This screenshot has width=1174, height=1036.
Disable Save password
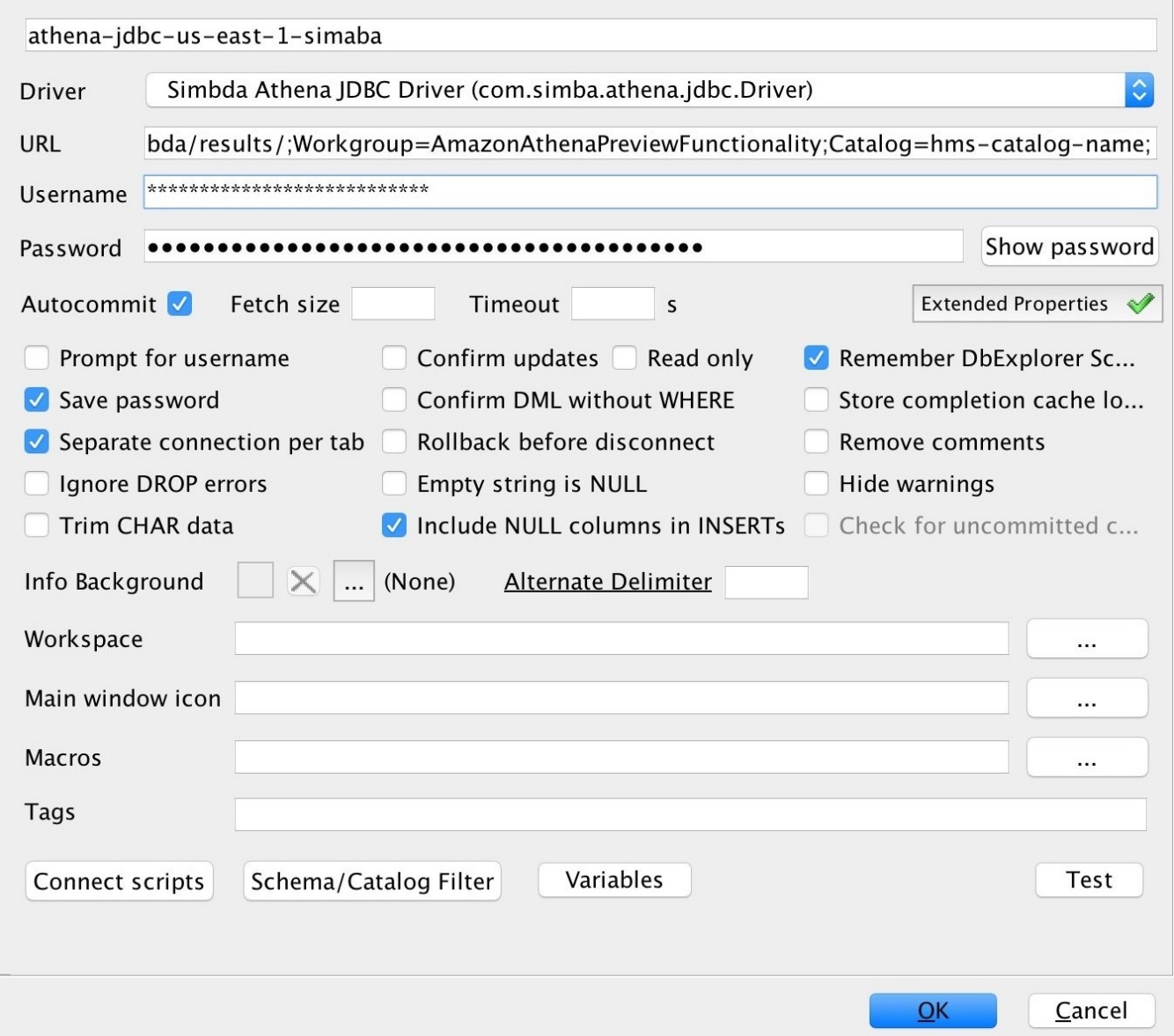pos(36,400)
